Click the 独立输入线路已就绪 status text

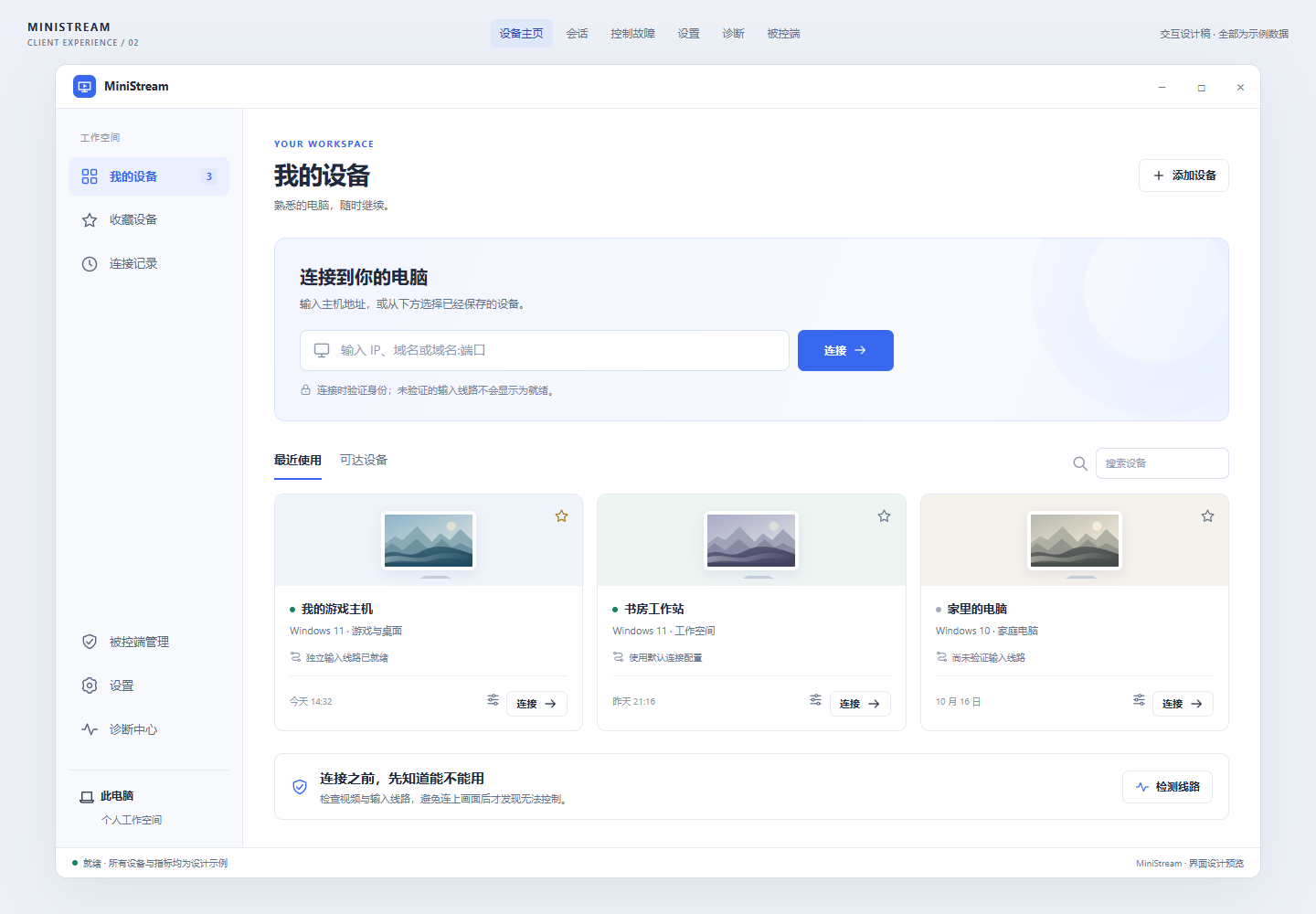pos(346,658)
